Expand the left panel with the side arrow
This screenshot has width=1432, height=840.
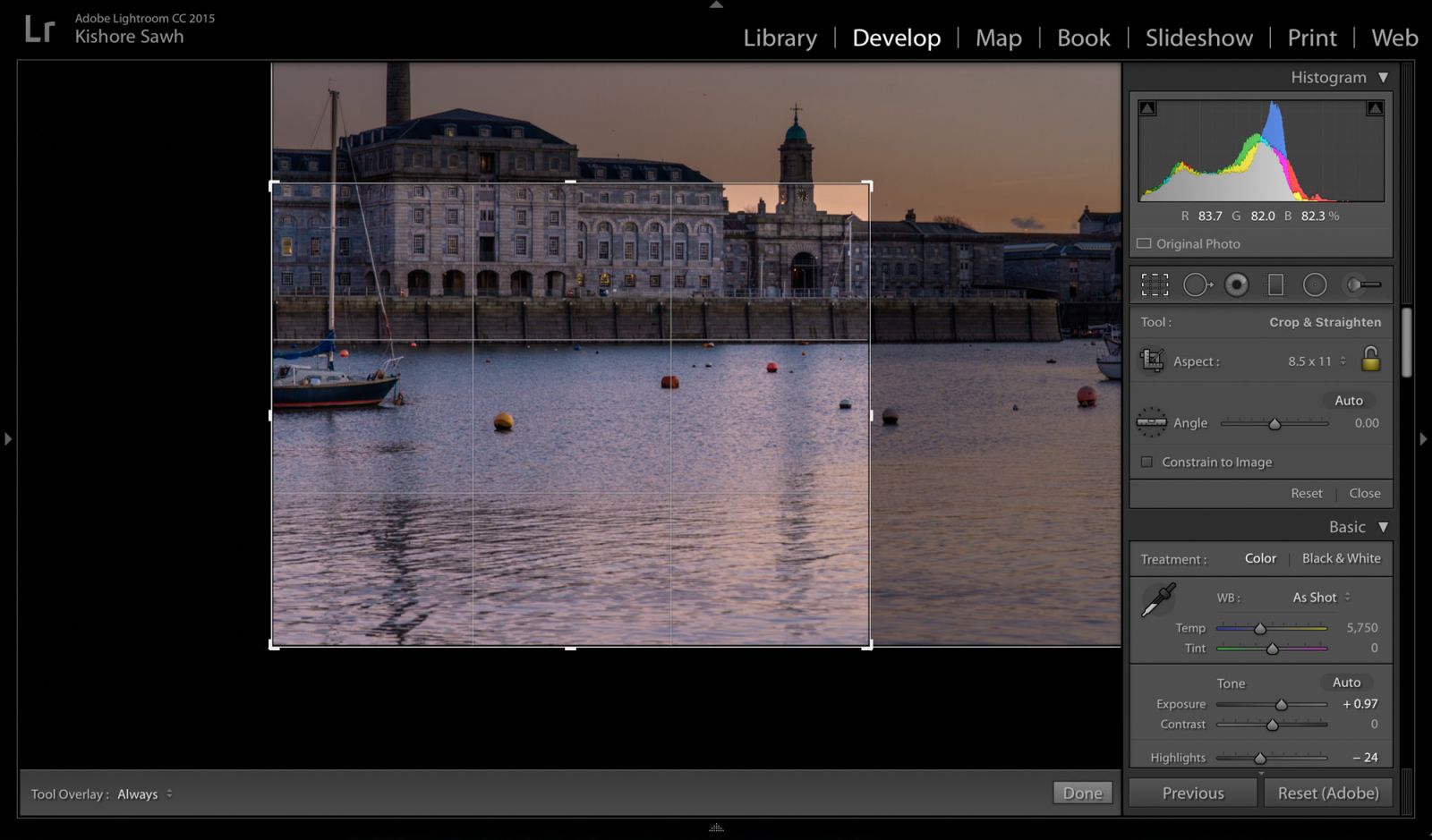pos(8,438)
